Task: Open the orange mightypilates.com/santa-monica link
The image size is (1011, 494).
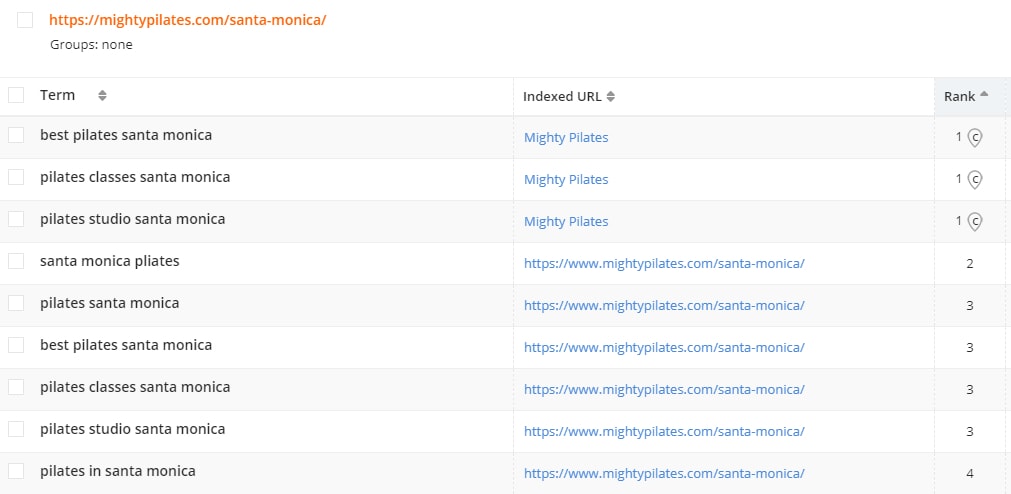Action: 188,20
